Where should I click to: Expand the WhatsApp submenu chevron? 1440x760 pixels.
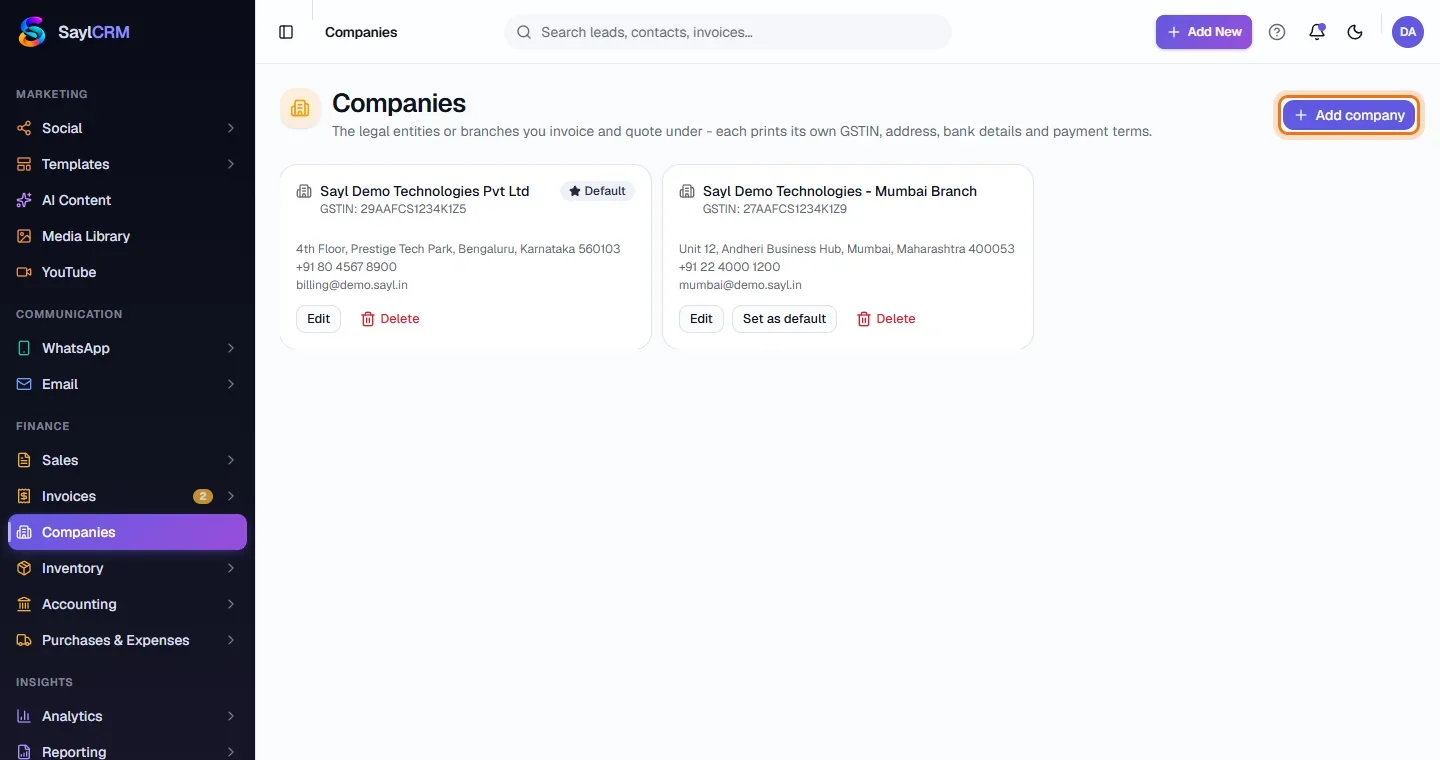pyautogui.click(x=231, y=348)
